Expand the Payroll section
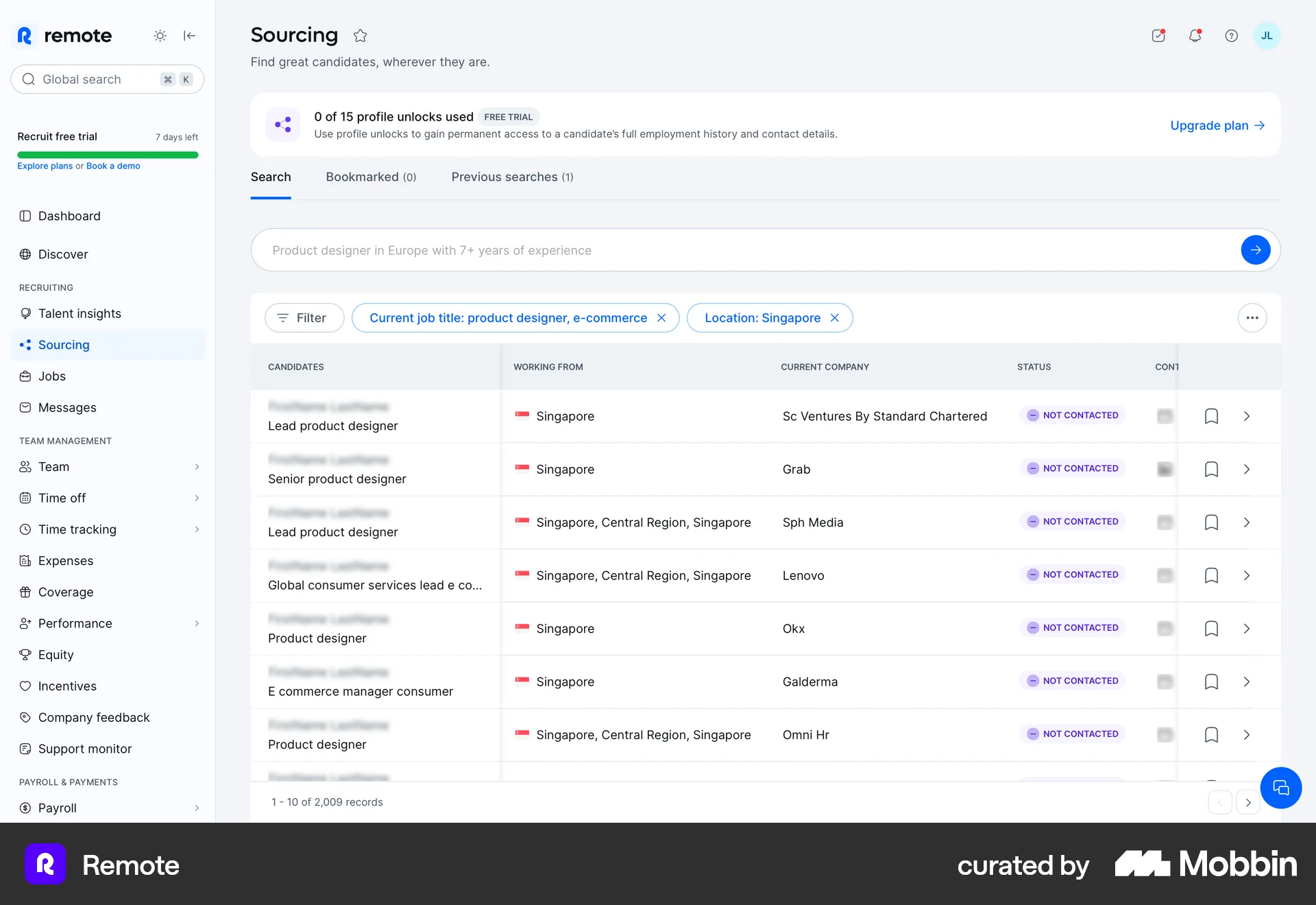The width and height of the screenshot is (1316, 905). click(197, 808)
